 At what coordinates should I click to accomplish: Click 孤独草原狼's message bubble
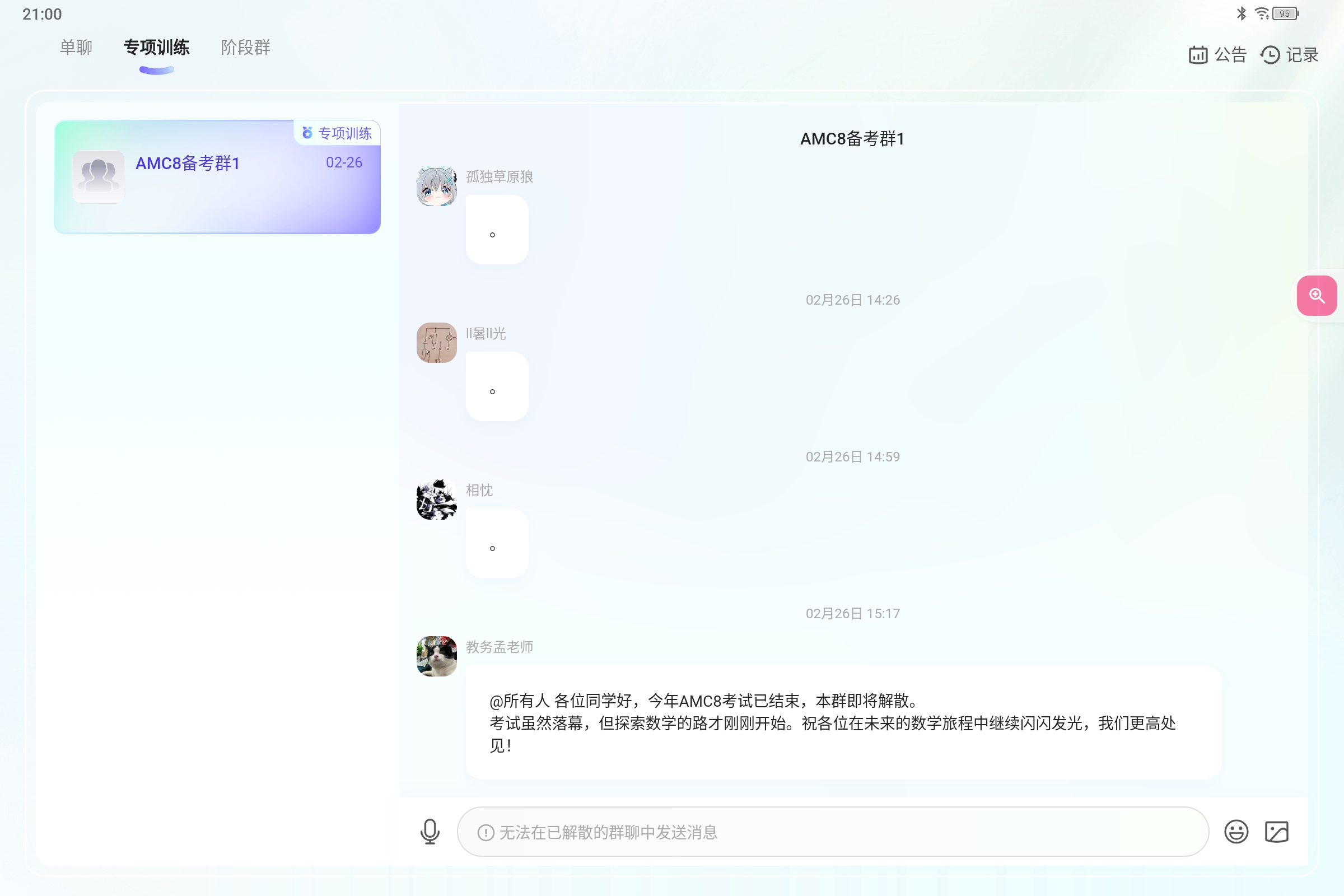tap(497, 230)
